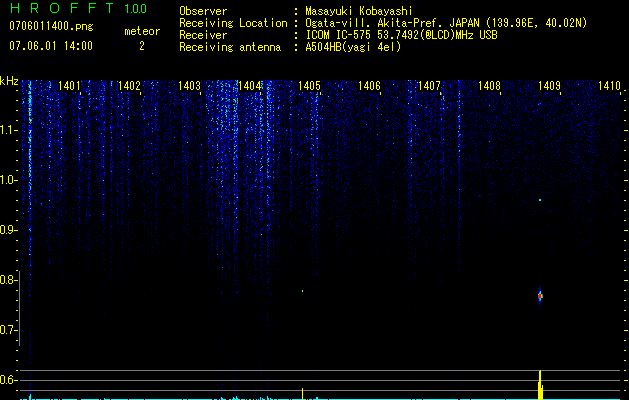
Task: Click the Receiving antenna label
Action: pyautogui.click(x=230, y=47)
